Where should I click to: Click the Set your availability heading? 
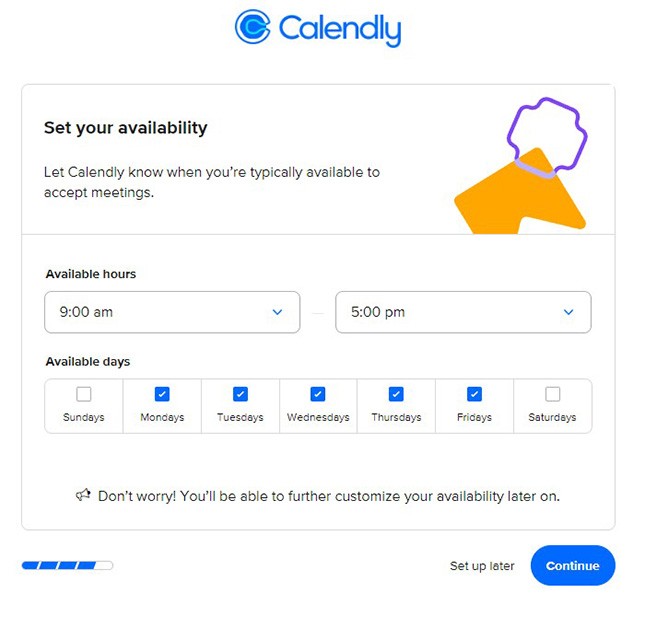pos(125,128)
